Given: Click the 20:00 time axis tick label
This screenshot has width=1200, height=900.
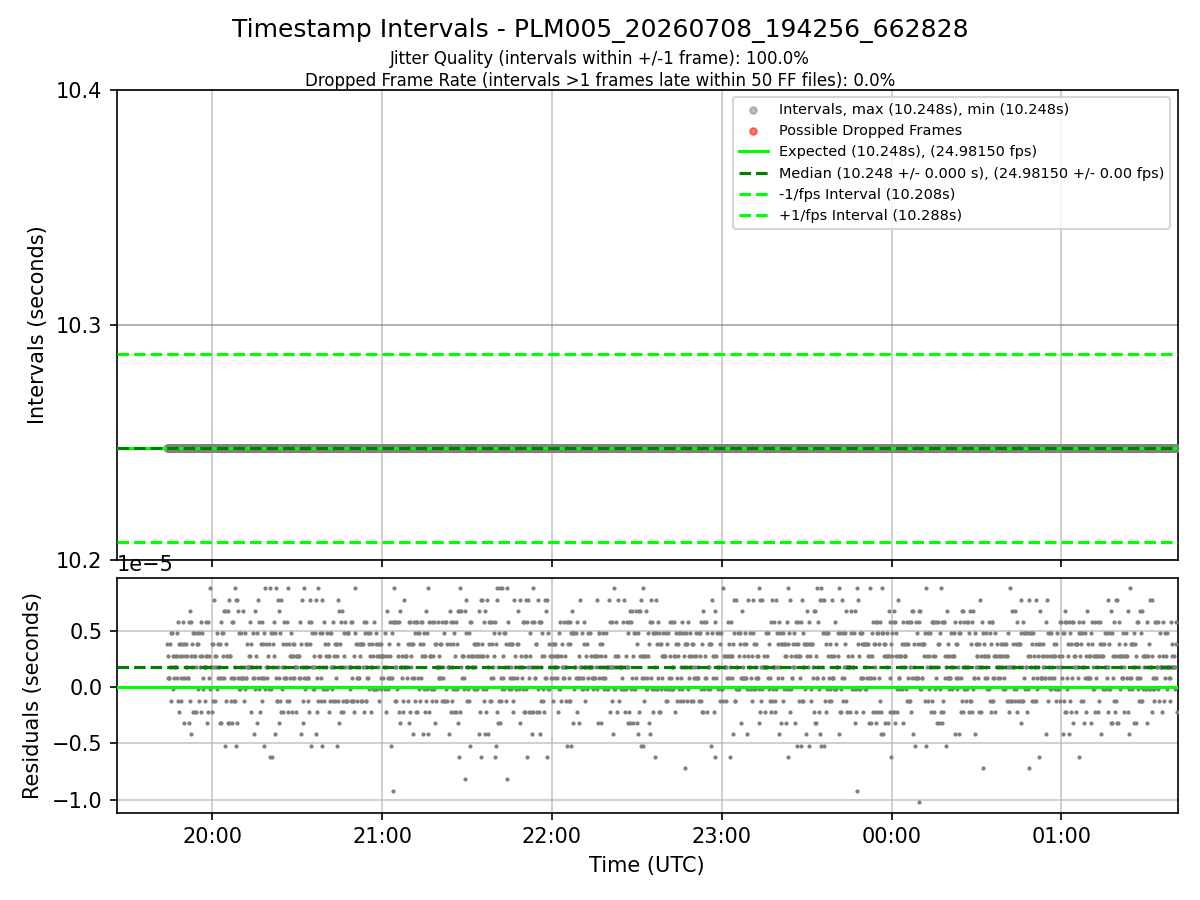Looking at the screenshot, I should 211,834.
